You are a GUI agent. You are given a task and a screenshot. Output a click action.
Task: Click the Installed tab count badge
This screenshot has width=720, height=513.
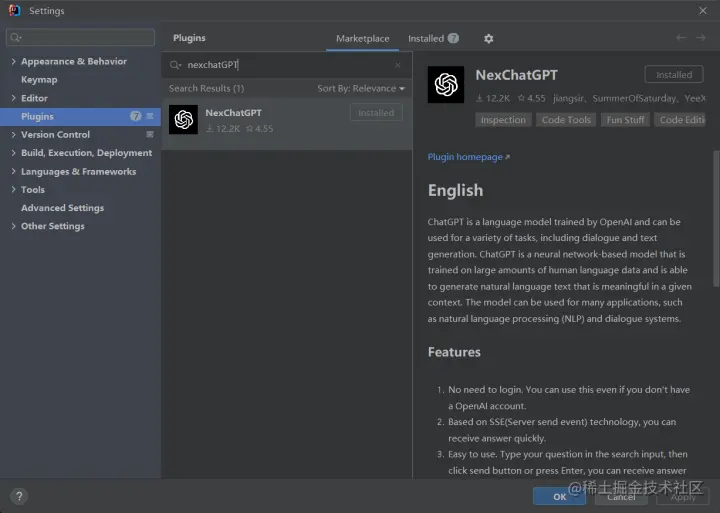[453, 38]
